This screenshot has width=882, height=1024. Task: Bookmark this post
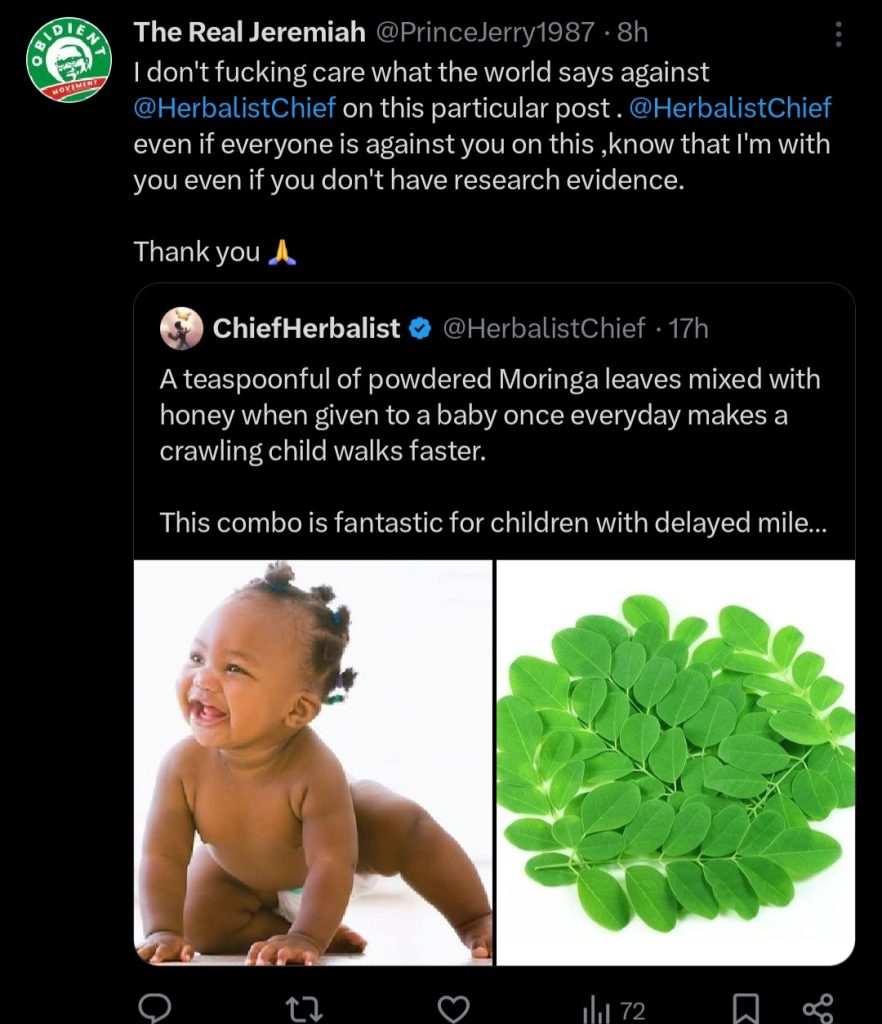tap(745, 1009)
